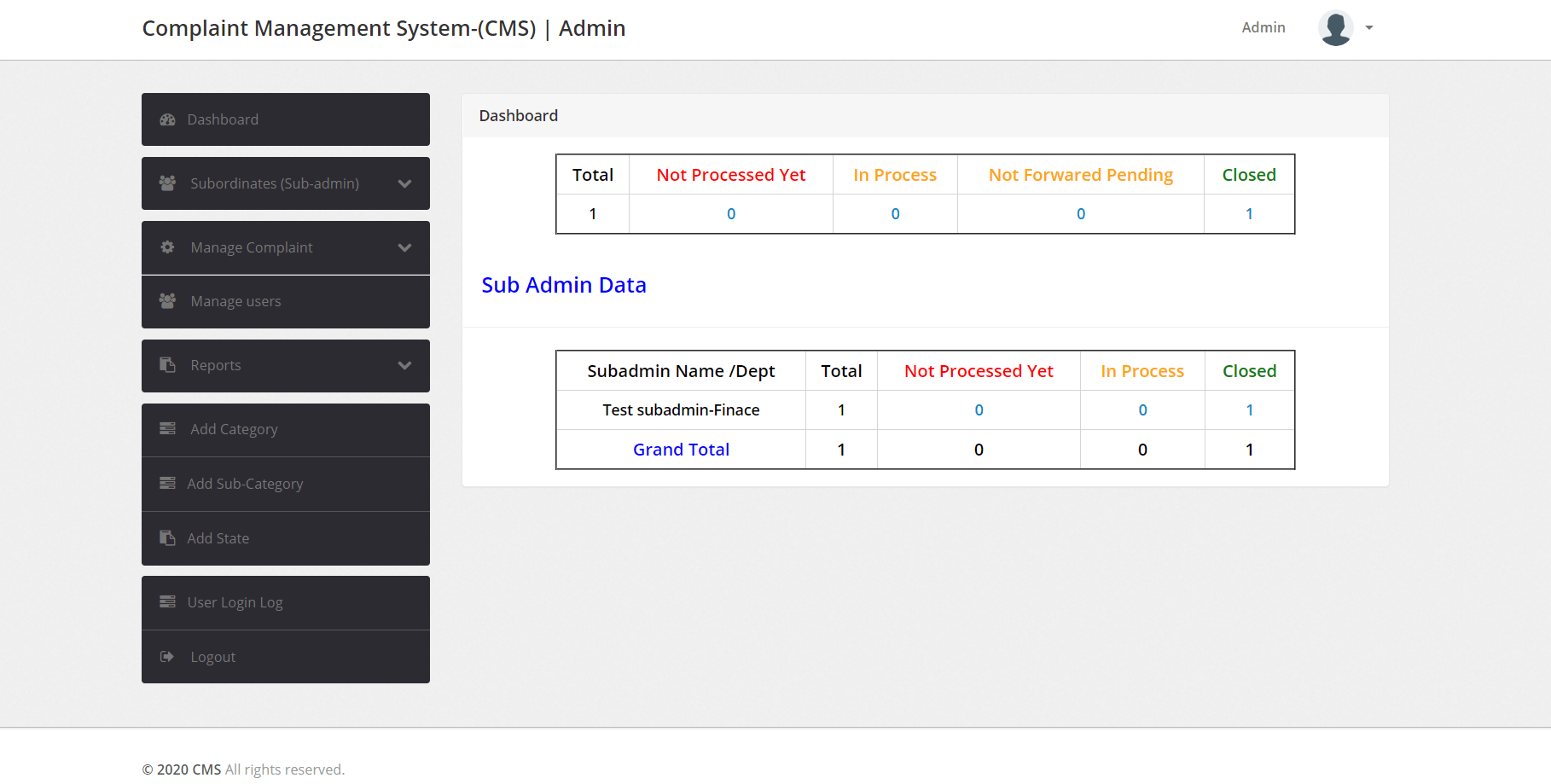Click the Manage Complaint gear icon

coord(167,247)
